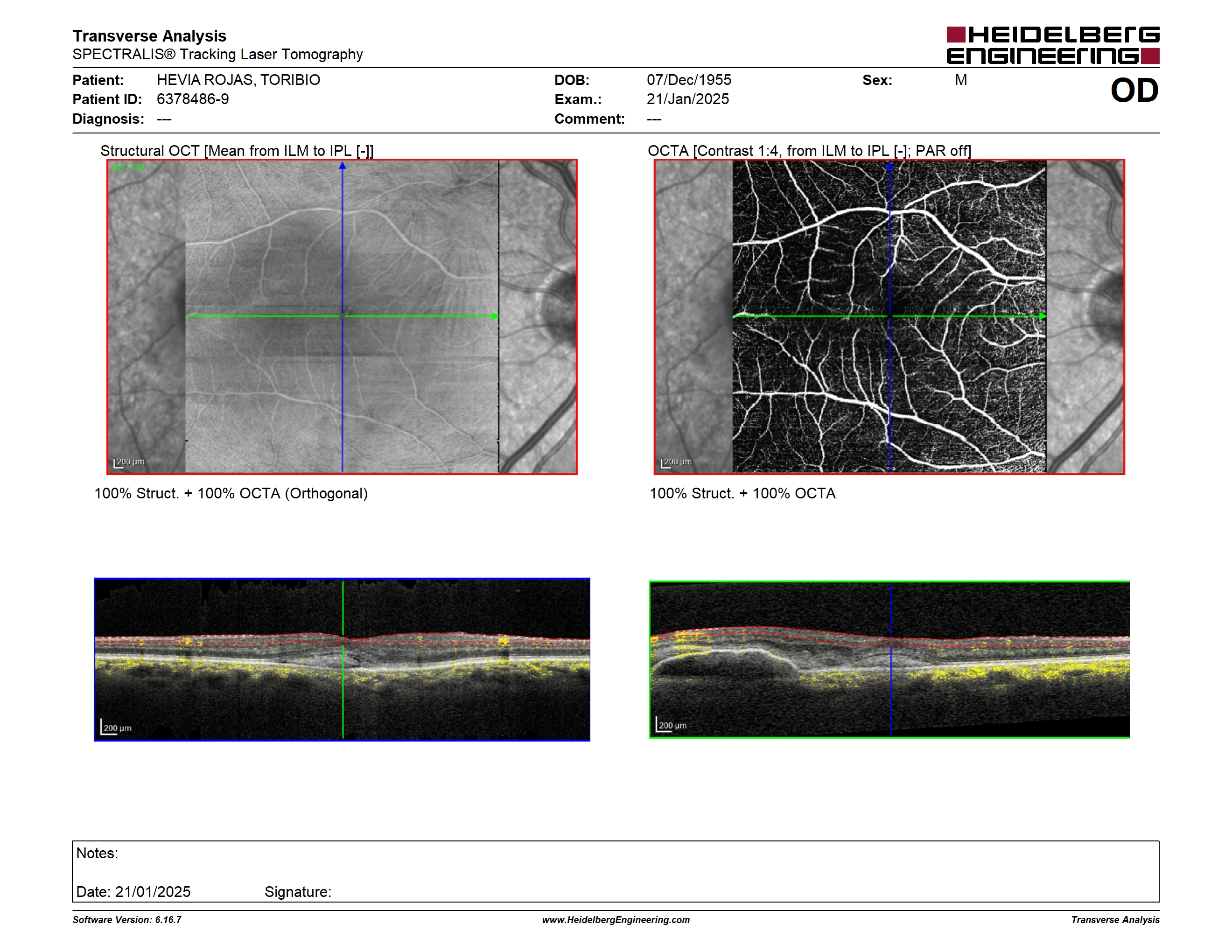Click the Structural OCT caption text

pos(237,151)
